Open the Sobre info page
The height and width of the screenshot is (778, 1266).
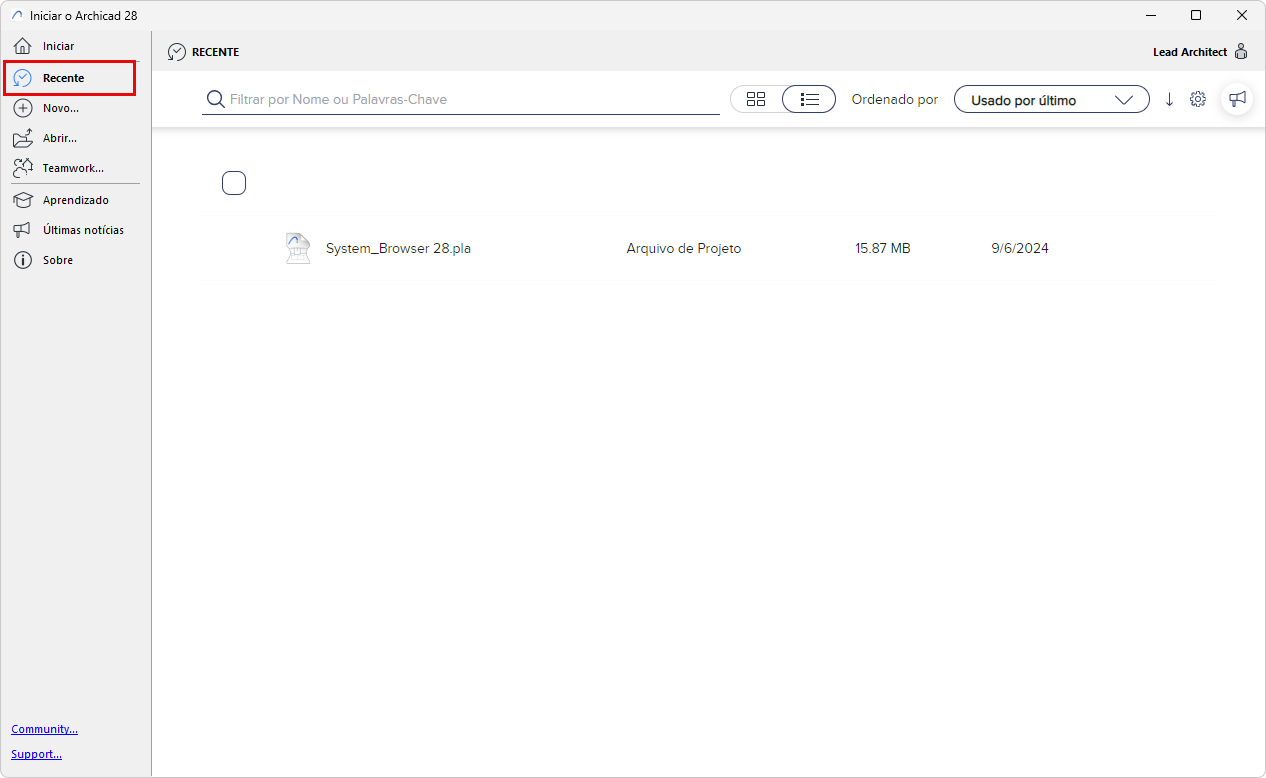(x=57, y=260)
